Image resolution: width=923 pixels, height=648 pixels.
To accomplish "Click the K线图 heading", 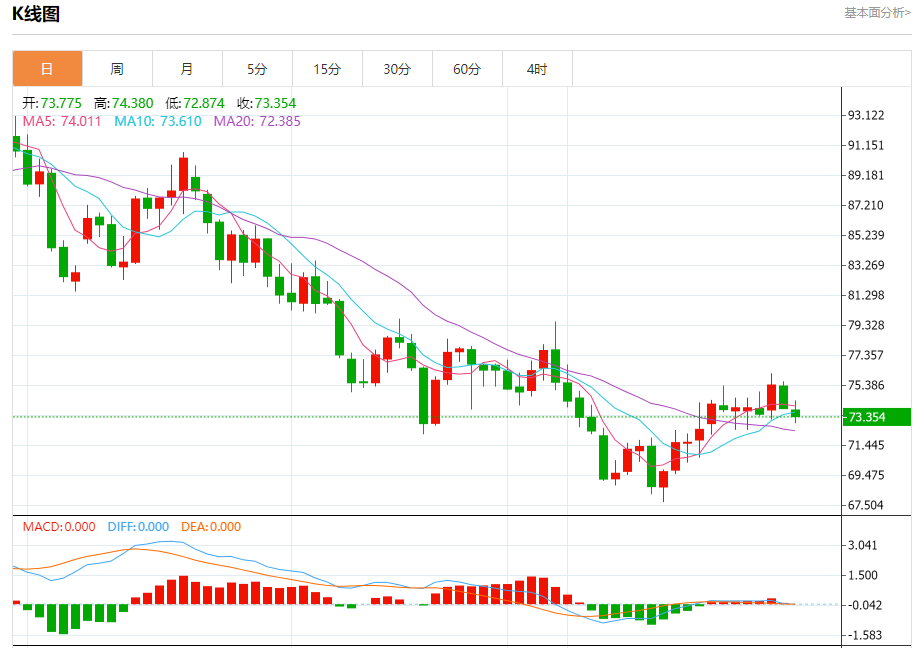I will click(x=36, y=14).
